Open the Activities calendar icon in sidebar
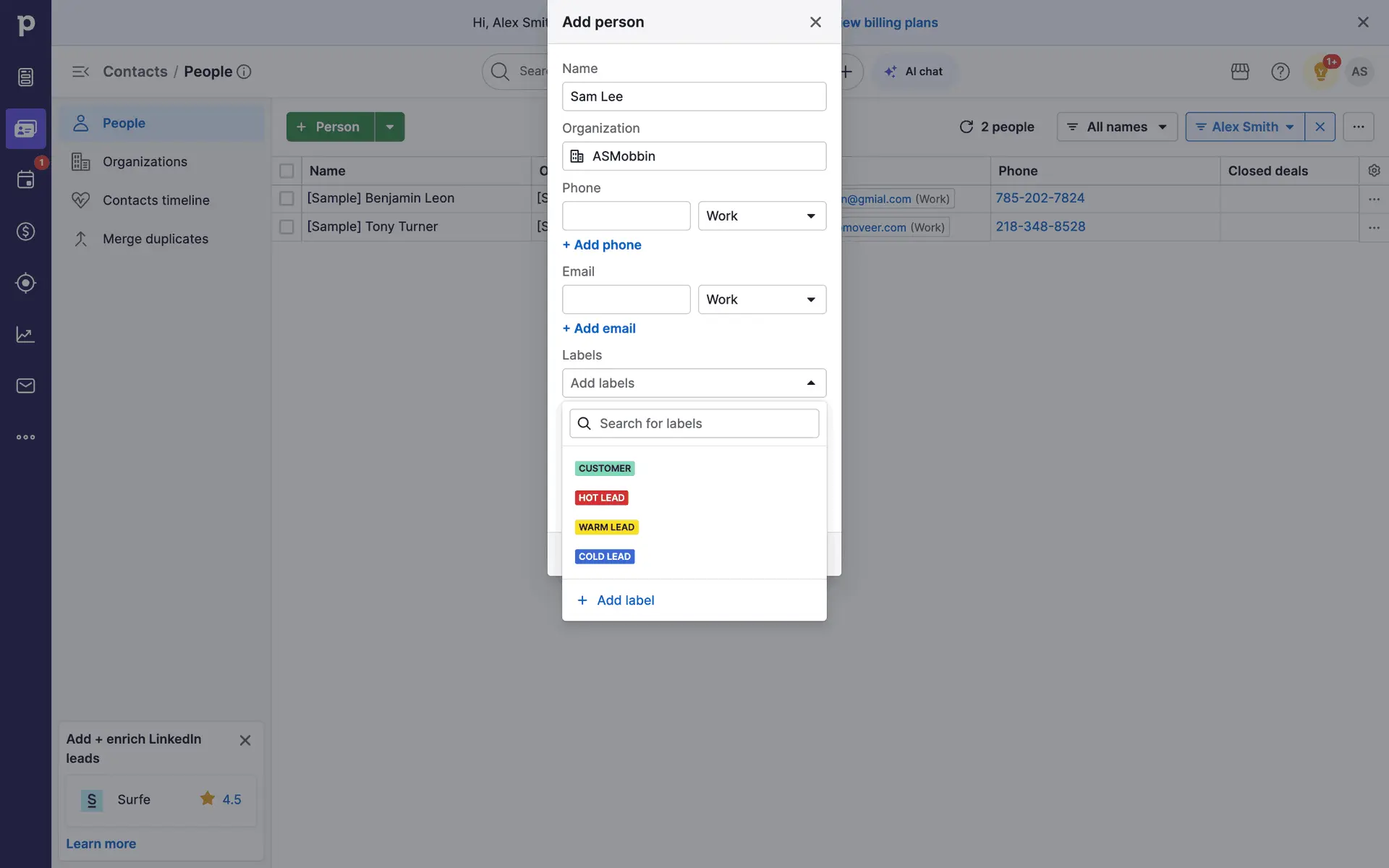Image resolution: width=1389 pixels, height=868 pixels. pyautogui.click(x=25, y=179)
